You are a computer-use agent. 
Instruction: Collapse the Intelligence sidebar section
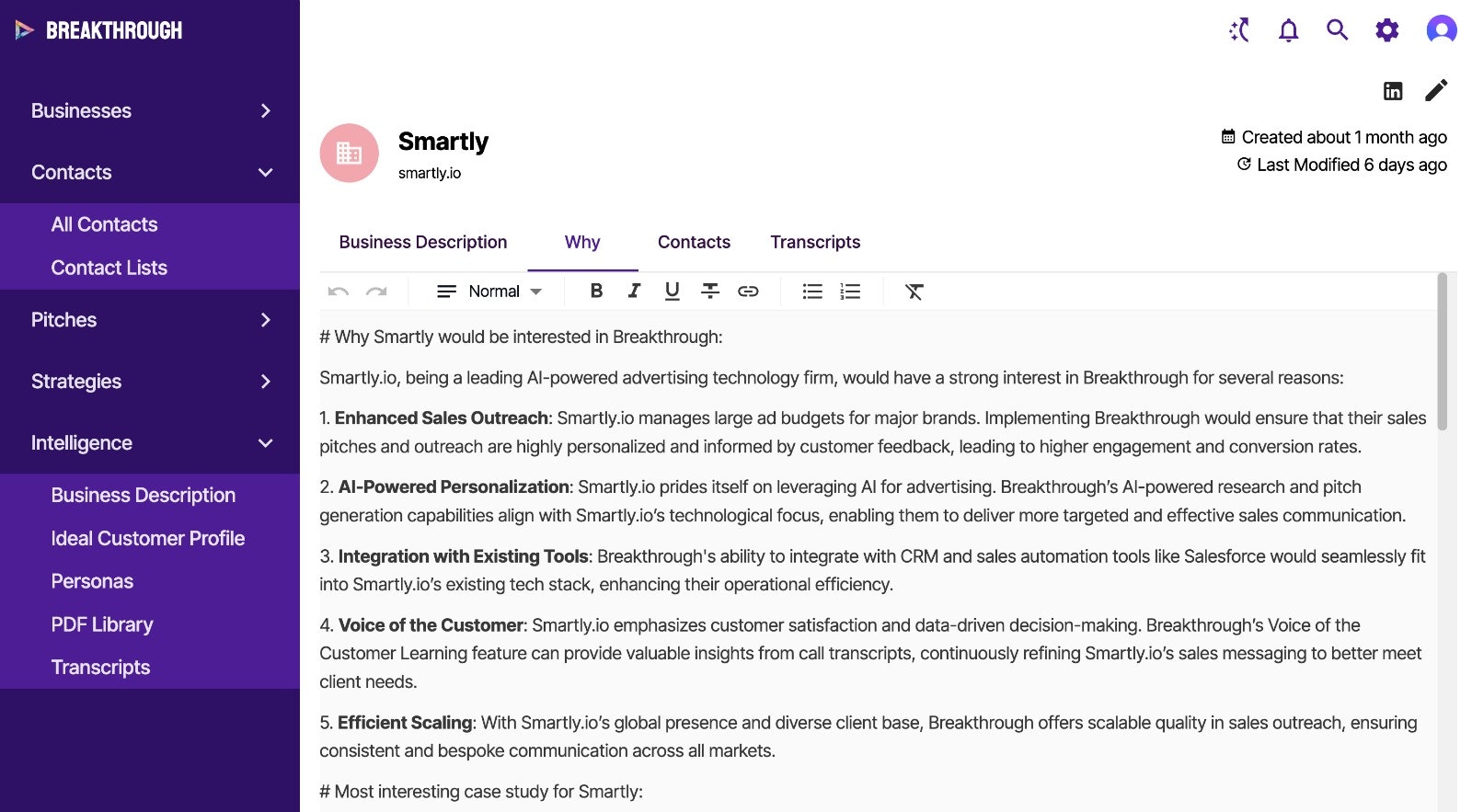[150, 442]
